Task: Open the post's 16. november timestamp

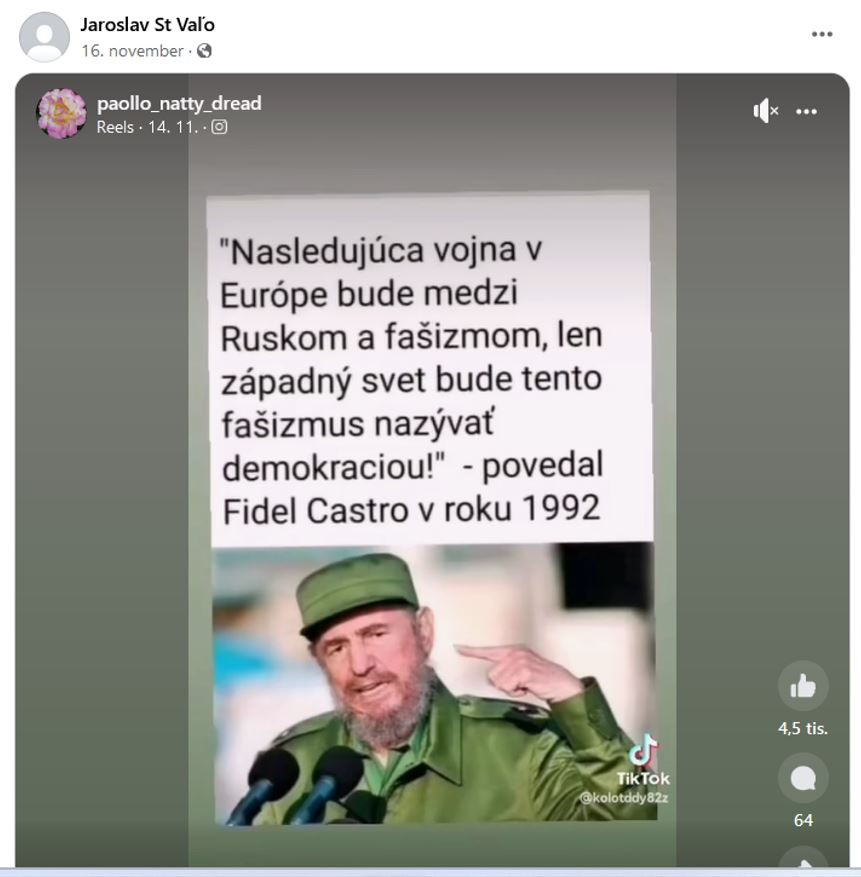Action: pos(133,51)
